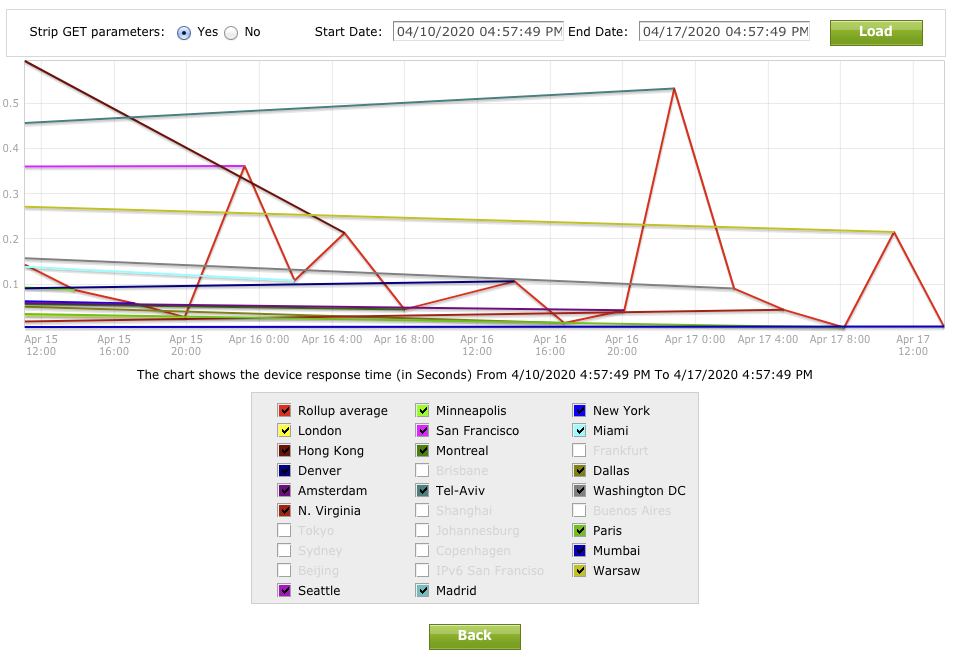
Task: Select Yes for Strip GET parameters
Action: 184,33
